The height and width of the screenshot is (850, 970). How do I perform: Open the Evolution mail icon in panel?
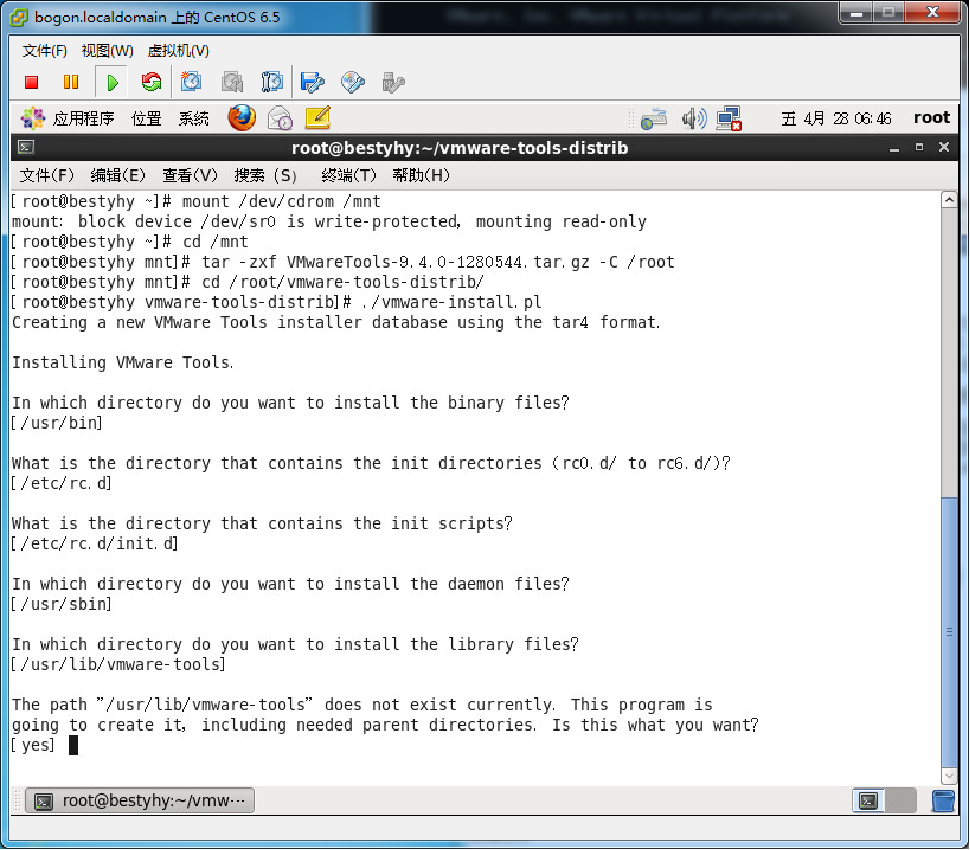(280, 118)
